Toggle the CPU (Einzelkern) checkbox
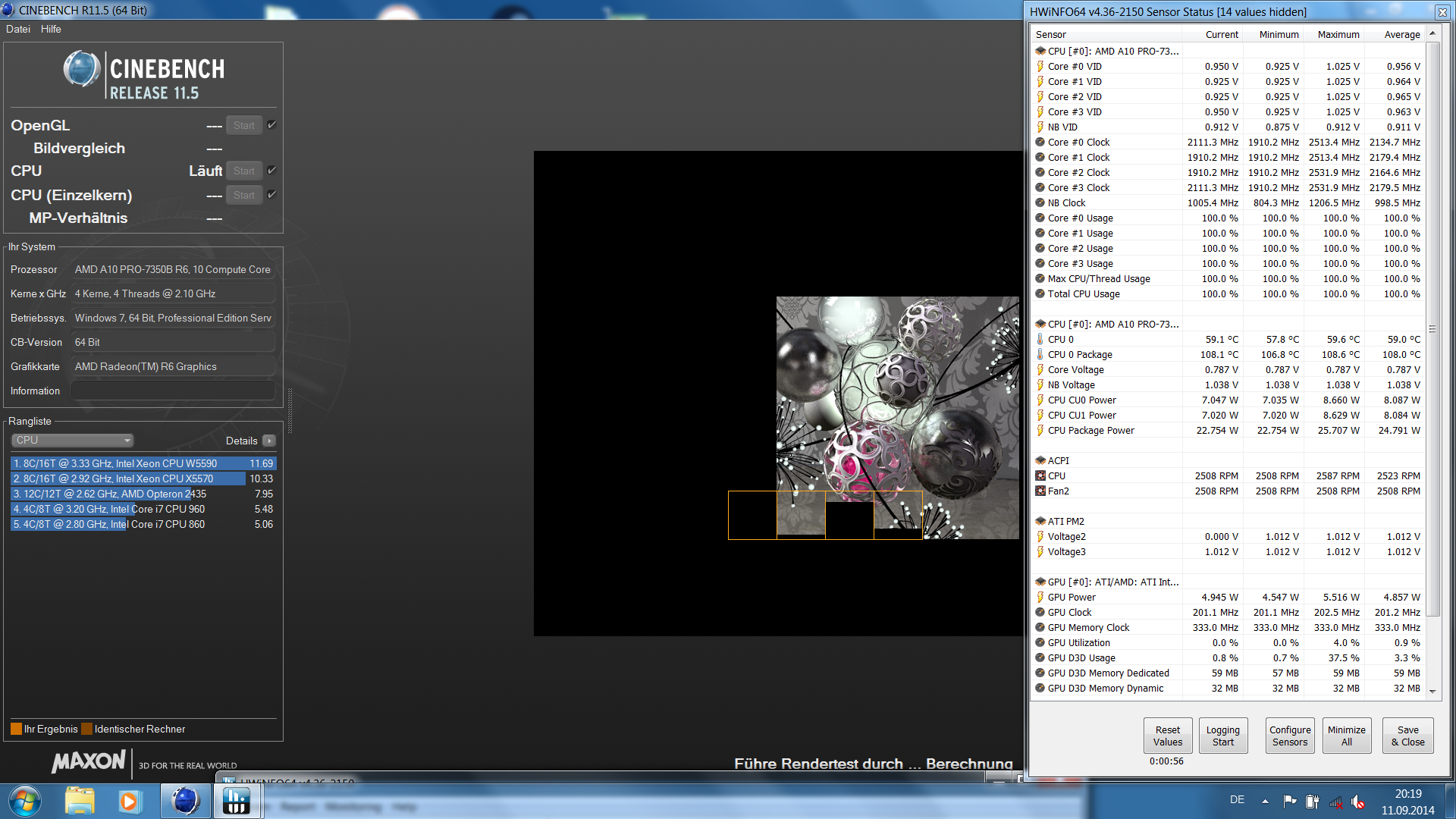This screenshot has width=1456, height=819. [x=271, y=195]
